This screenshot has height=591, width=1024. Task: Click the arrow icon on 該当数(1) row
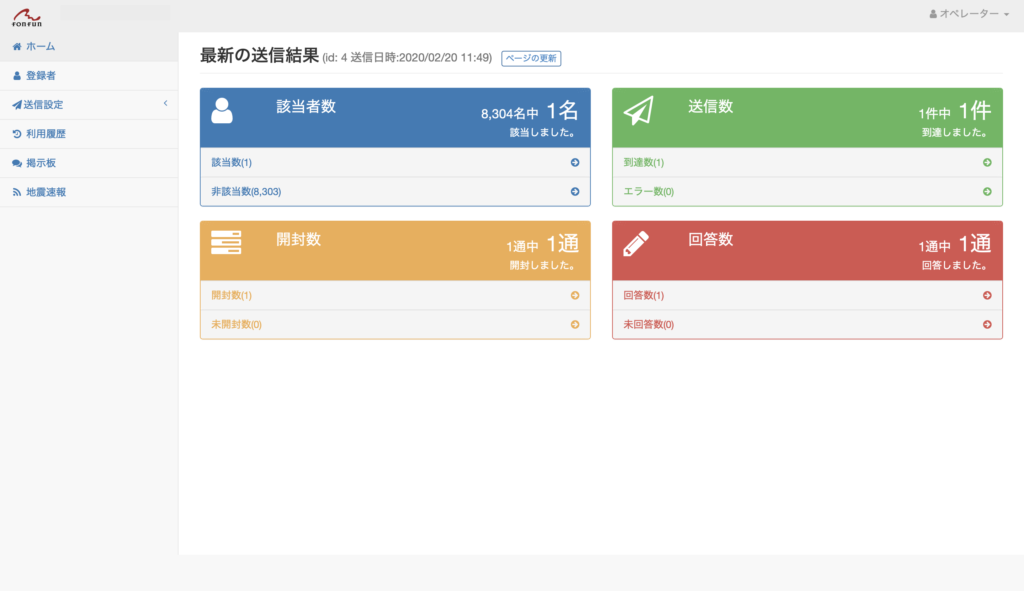pos(575,163)
